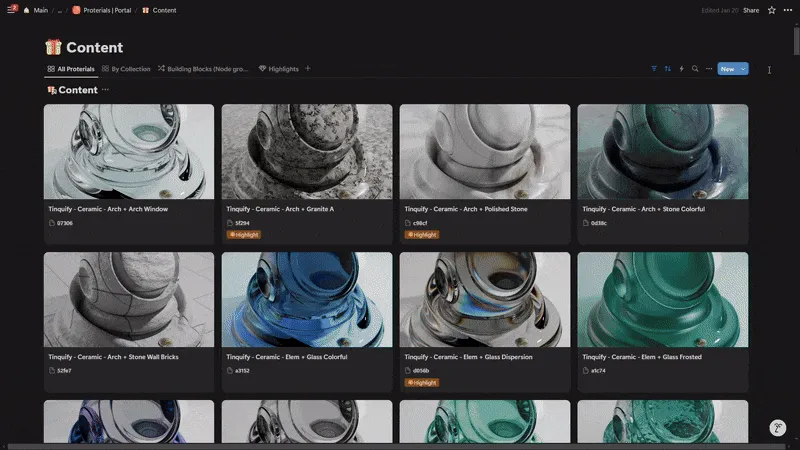800x450 pixels.
Task: Open the sort options icon
Action: (667, 68)
